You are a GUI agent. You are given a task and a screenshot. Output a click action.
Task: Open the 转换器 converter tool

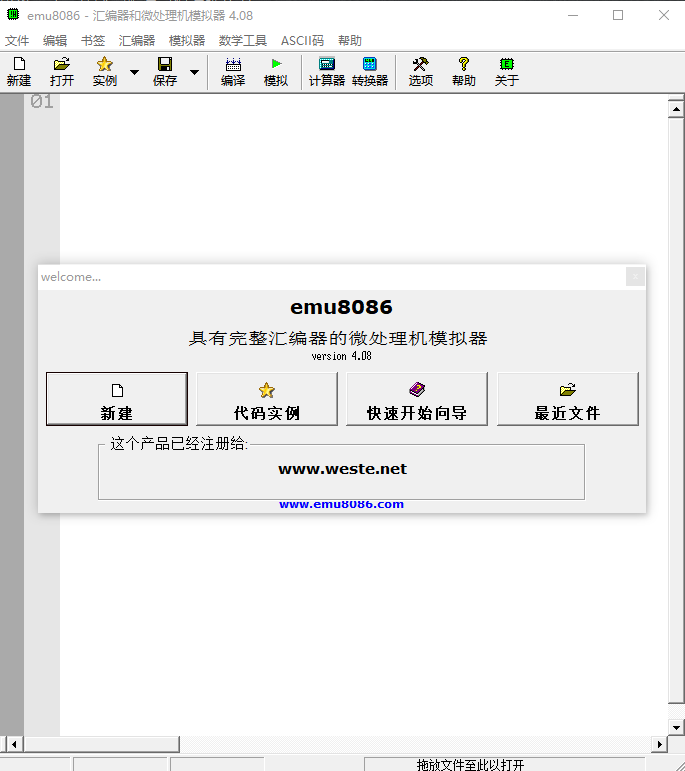click(x=370, y=72)
